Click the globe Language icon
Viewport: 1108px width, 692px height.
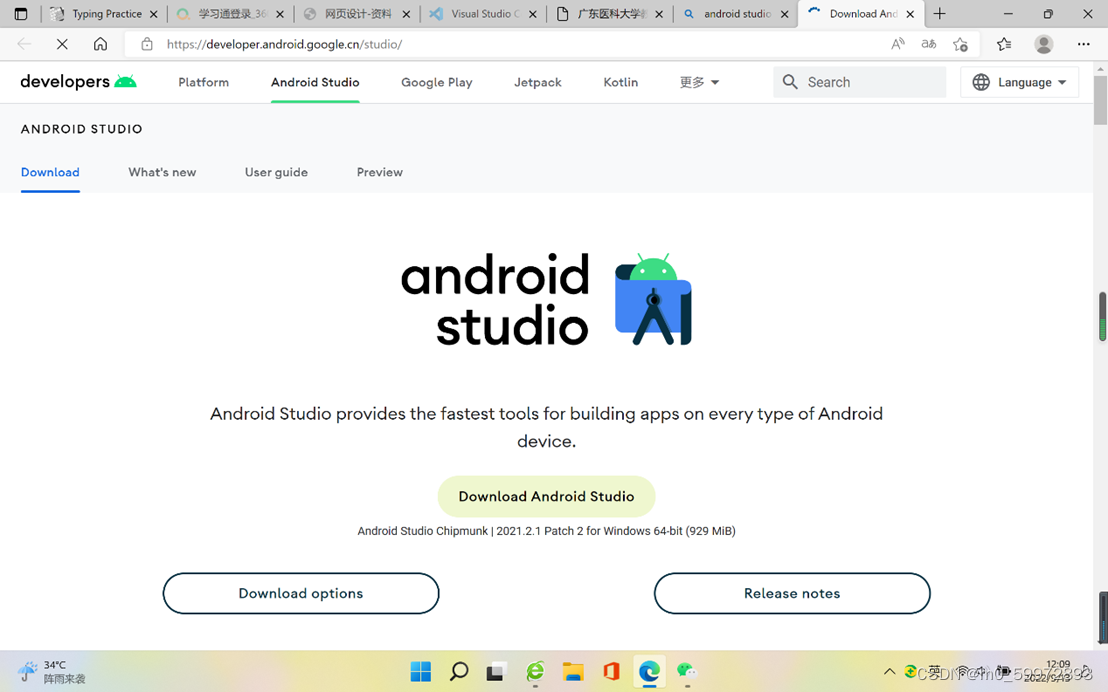981,82
